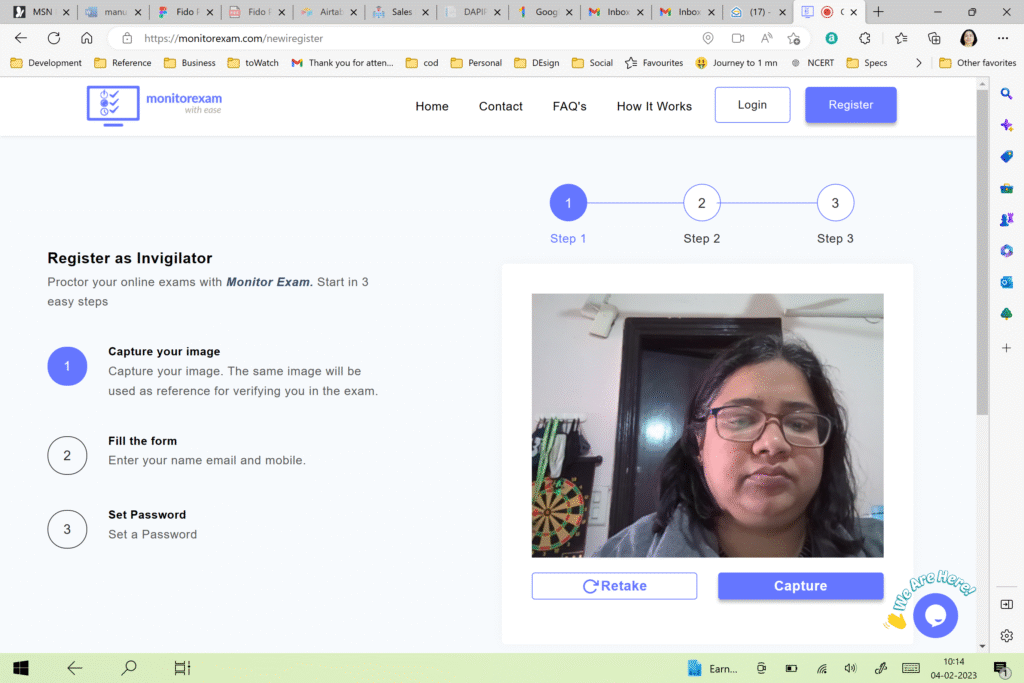Click the browser refresh icon

pos(54,38)
